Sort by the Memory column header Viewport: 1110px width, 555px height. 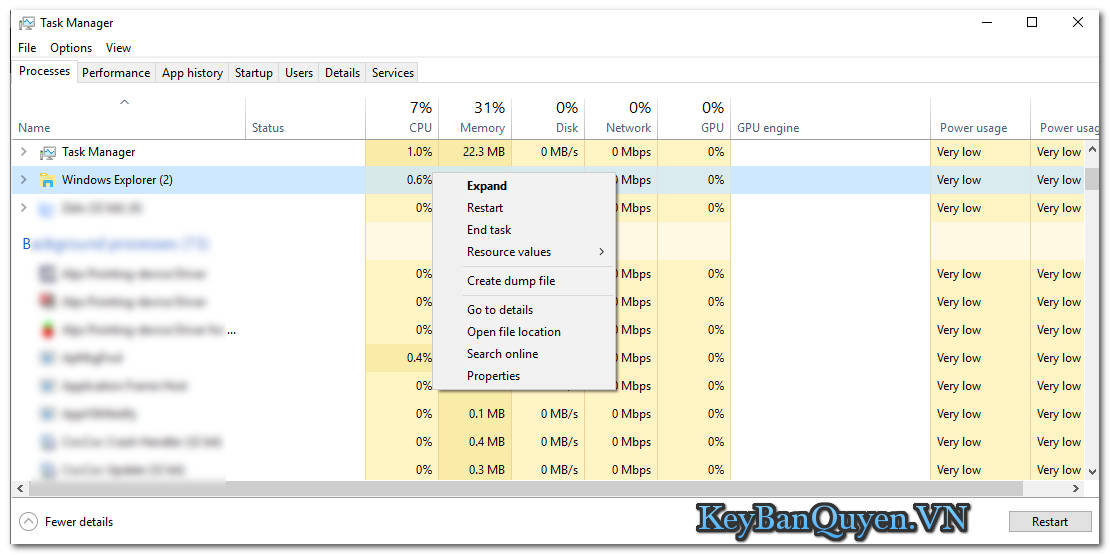coord(475,118)
